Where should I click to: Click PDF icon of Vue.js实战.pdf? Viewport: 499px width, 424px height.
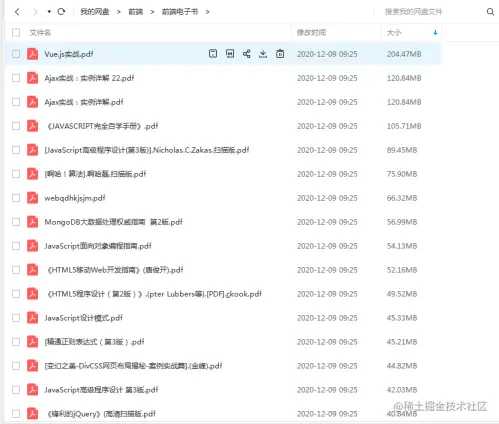[x=32, y=54]
